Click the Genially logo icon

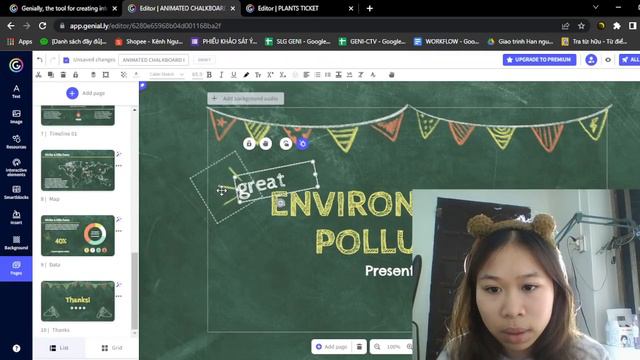16,65
